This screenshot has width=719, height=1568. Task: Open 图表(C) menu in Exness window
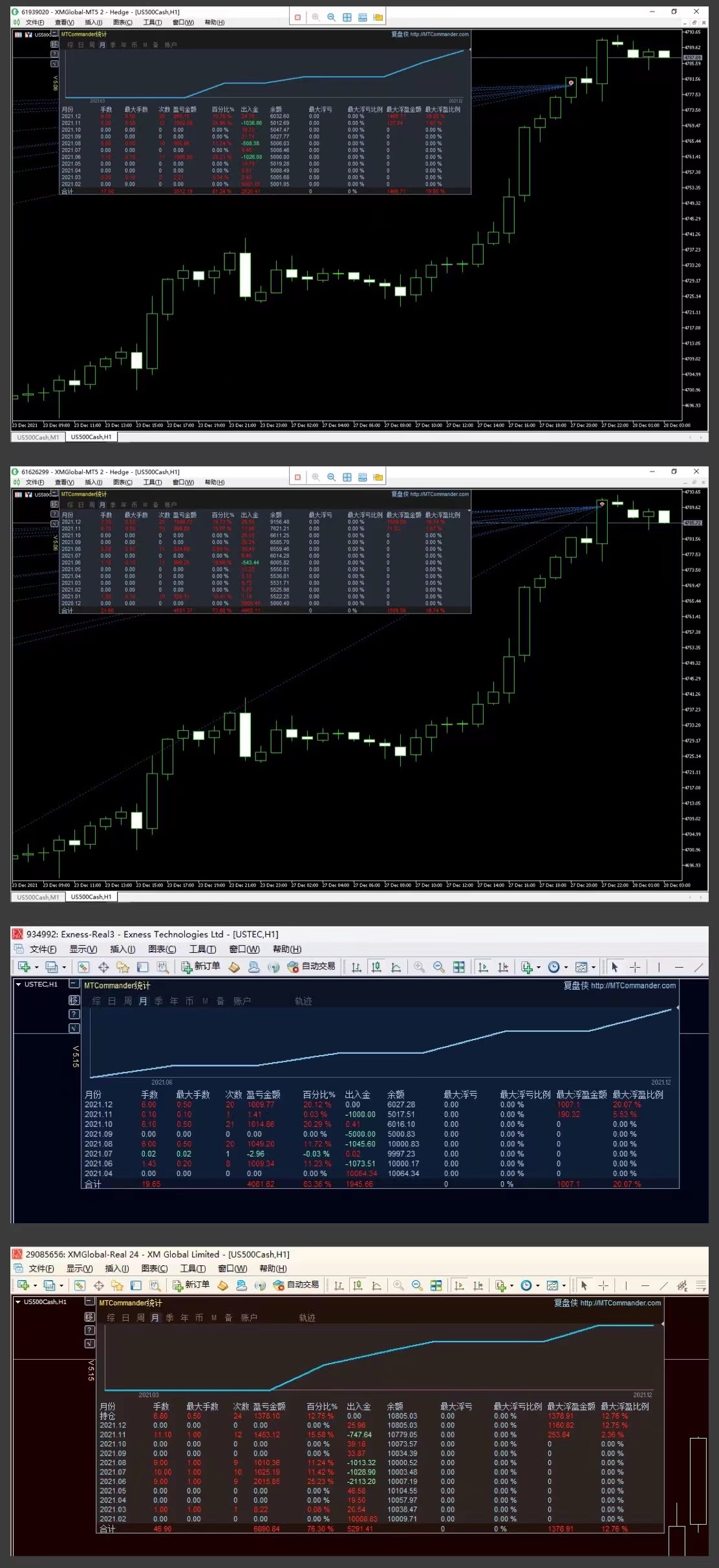162,950
